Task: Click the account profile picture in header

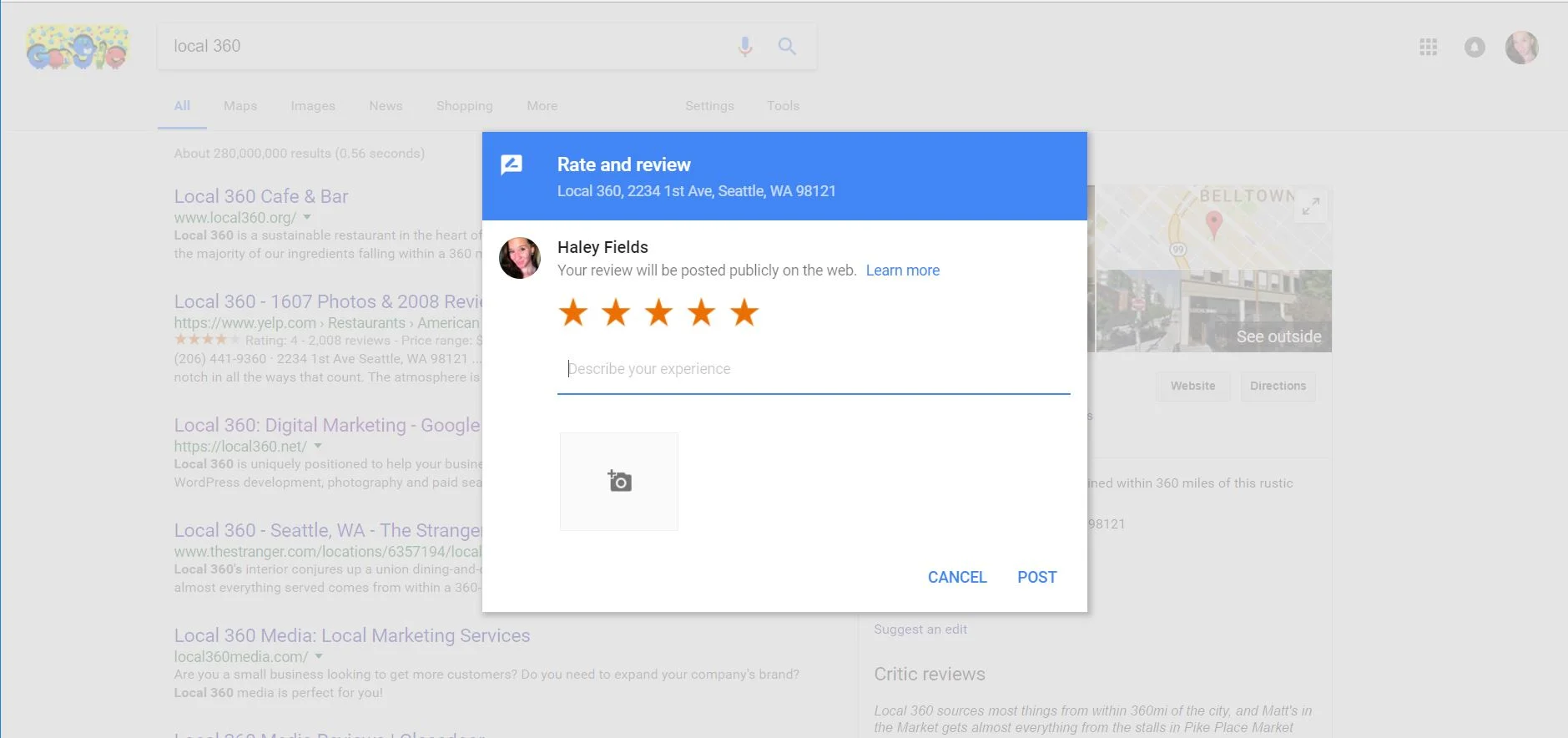Action: tap(1522, 48)
